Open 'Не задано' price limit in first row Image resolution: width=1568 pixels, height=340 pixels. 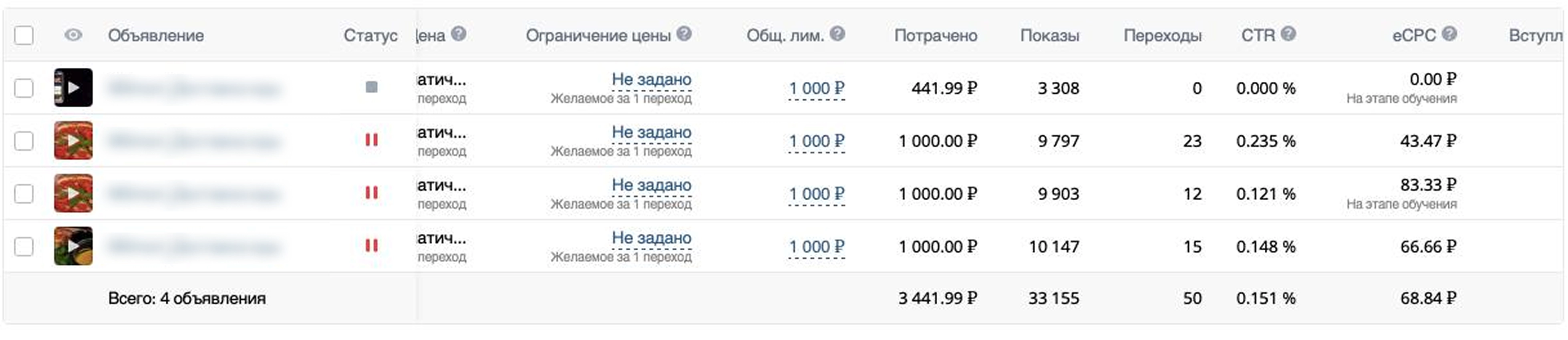[x=651, y=80]
